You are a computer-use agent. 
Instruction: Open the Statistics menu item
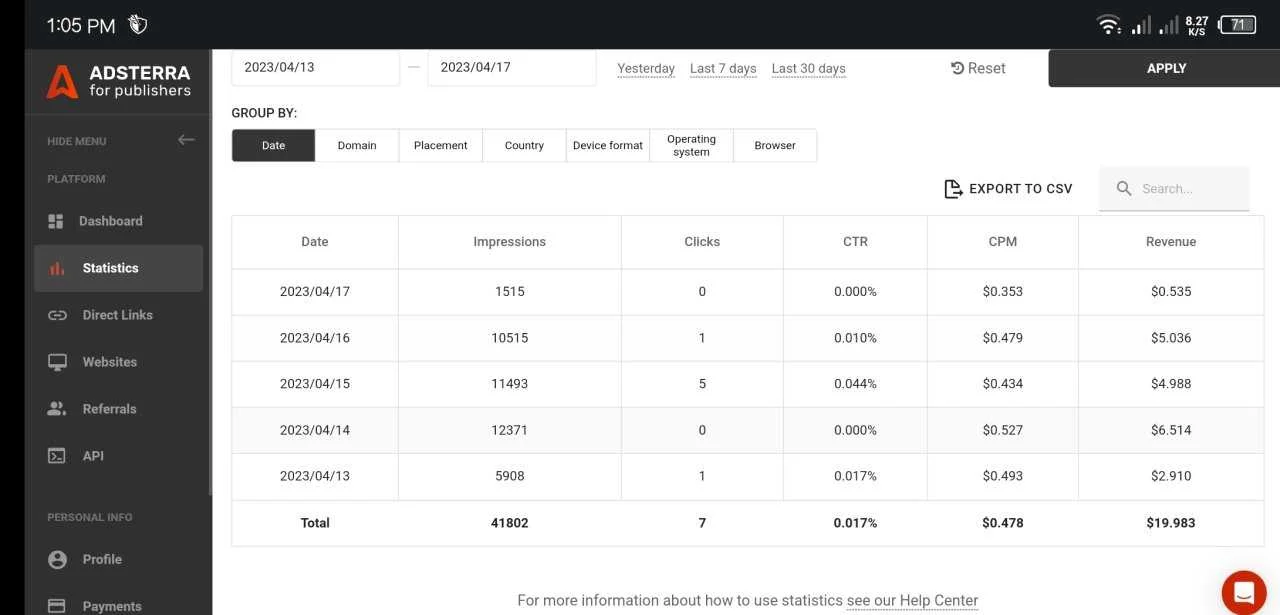coord(118,268)
